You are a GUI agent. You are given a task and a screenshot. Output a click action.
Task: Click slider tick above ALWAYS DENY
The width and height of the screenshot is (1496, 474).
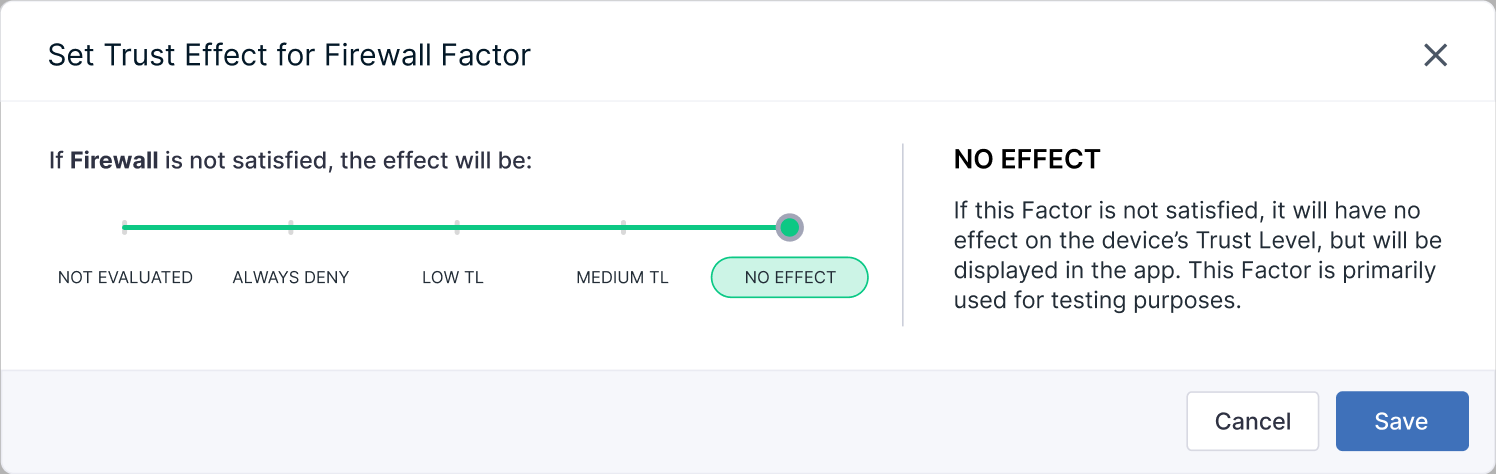291,227
